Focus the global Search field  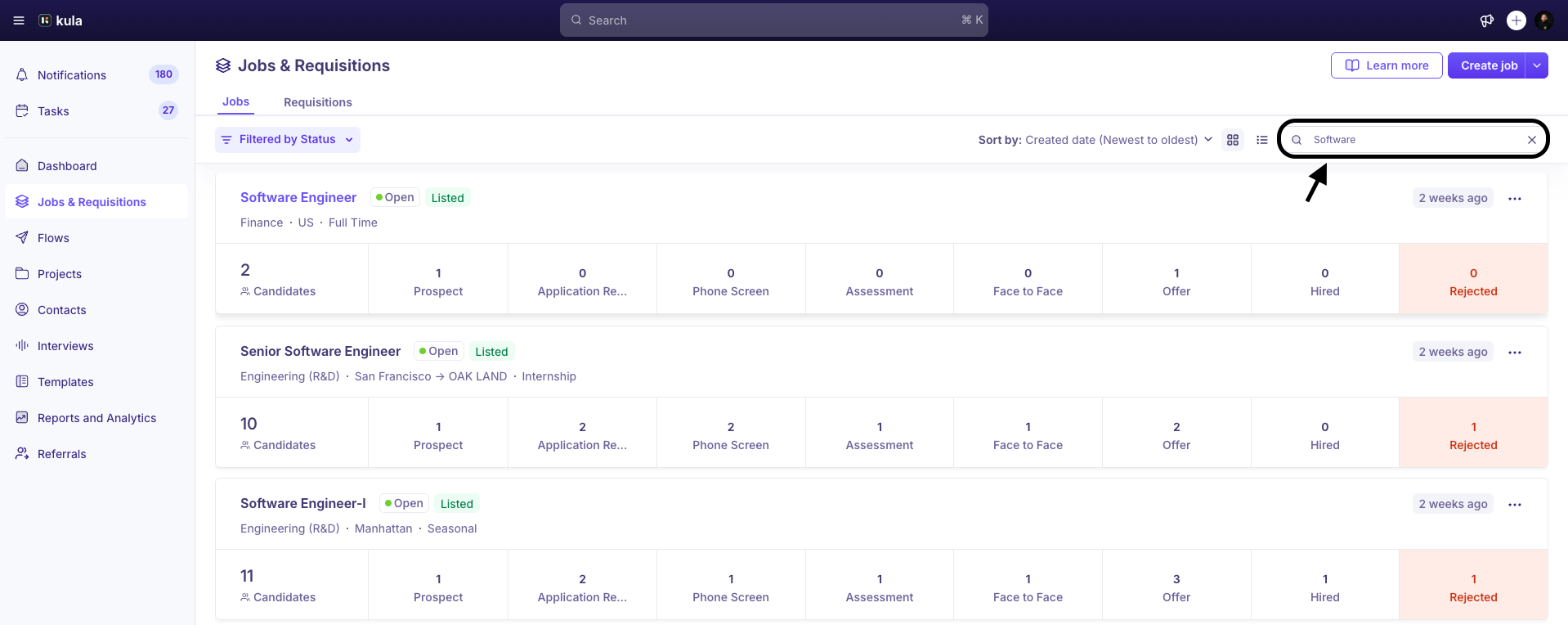(774, 20)
